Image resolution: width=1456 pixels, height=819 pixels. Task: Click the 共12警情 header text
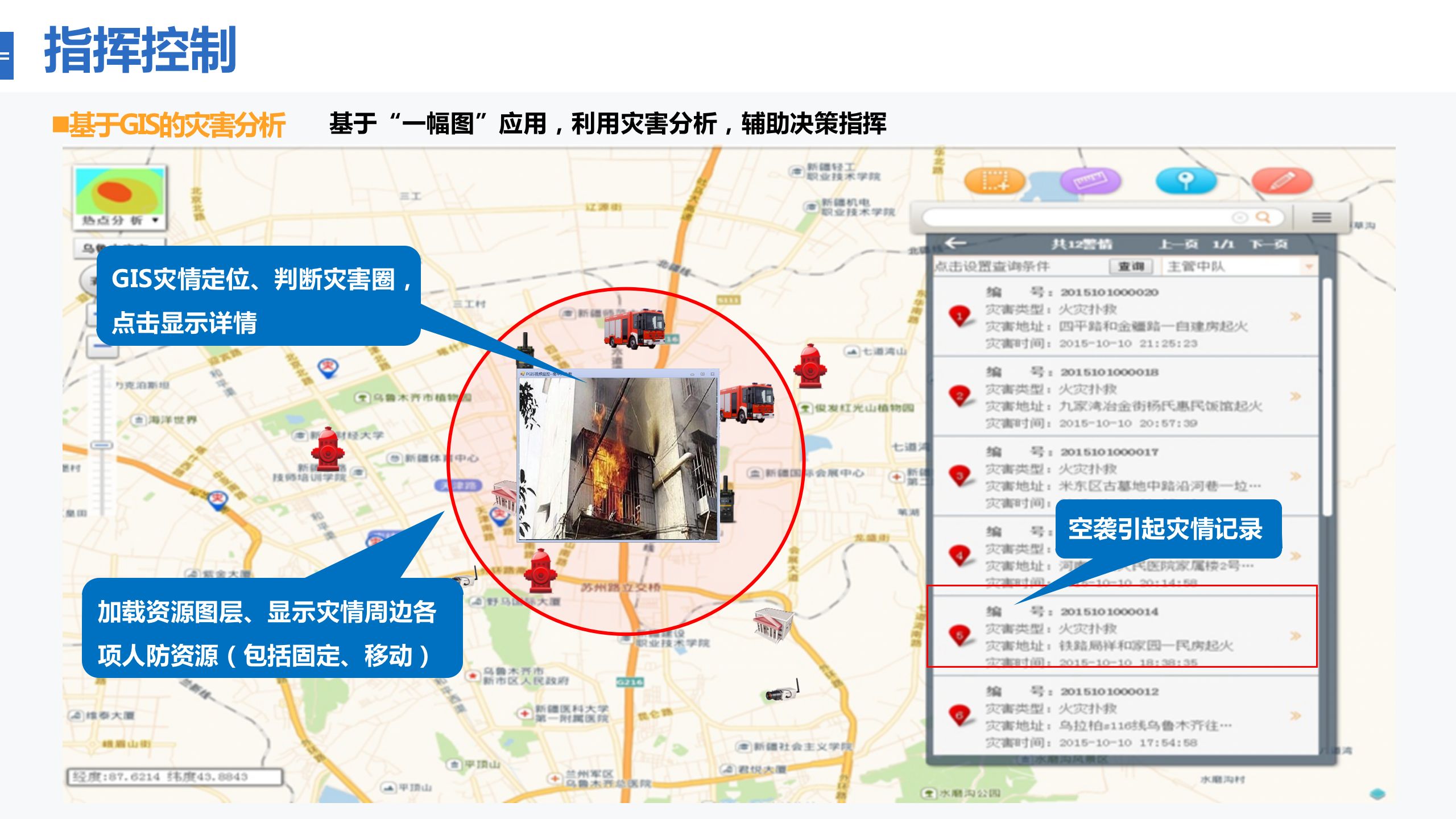click(1081, 244)
